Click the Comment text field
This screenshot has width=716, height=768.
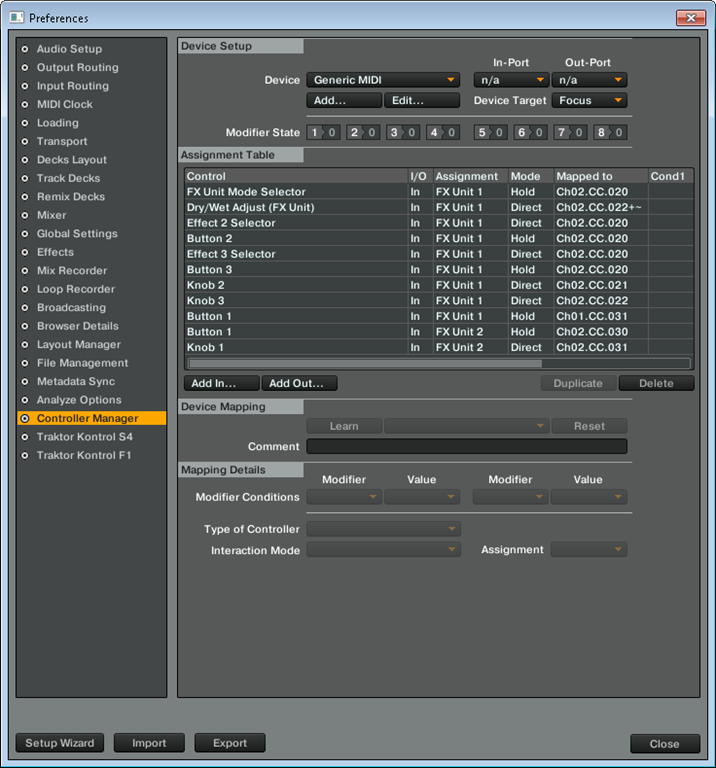[x=466, y=447]
